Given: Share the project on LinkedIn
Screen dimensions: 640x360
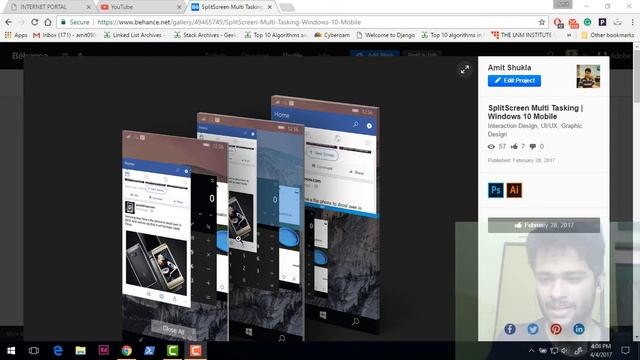Looking at the screenshot, I should pyautogui.click(x=579, y=329).
